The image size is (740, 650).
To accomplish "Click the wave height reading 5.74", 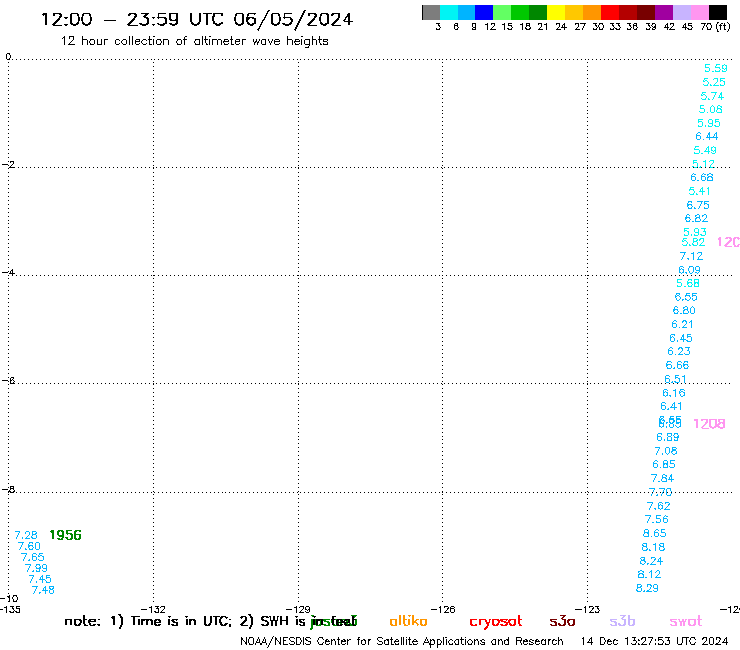I will click(712, 96).
